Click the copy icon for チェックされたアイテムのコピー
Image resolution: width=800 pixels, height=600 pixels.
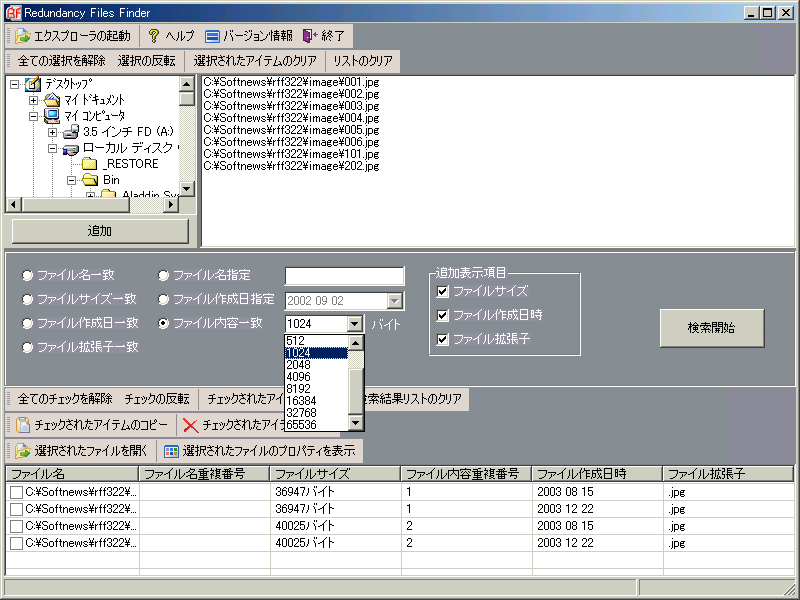coord(23,424)
